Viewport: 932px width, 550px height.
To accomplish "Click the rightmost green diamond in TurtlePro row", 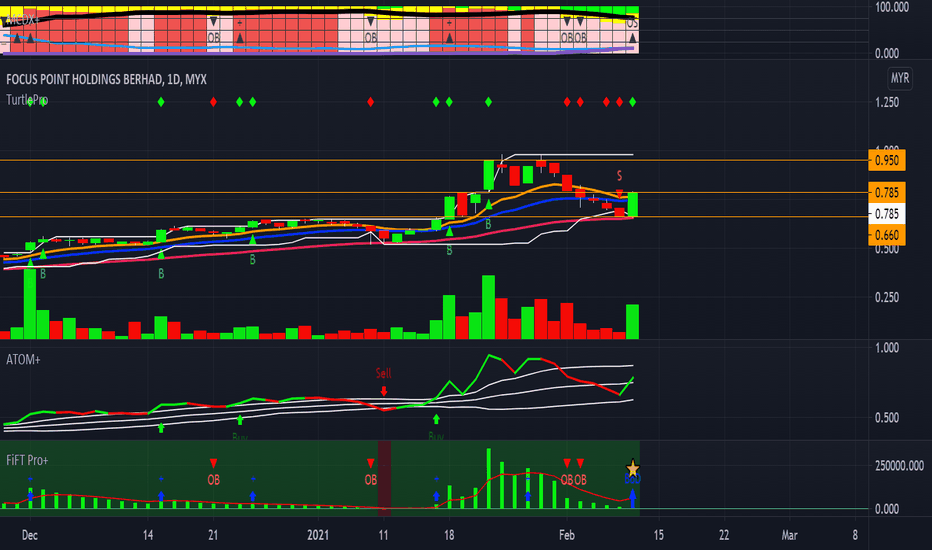I will 632,102.
